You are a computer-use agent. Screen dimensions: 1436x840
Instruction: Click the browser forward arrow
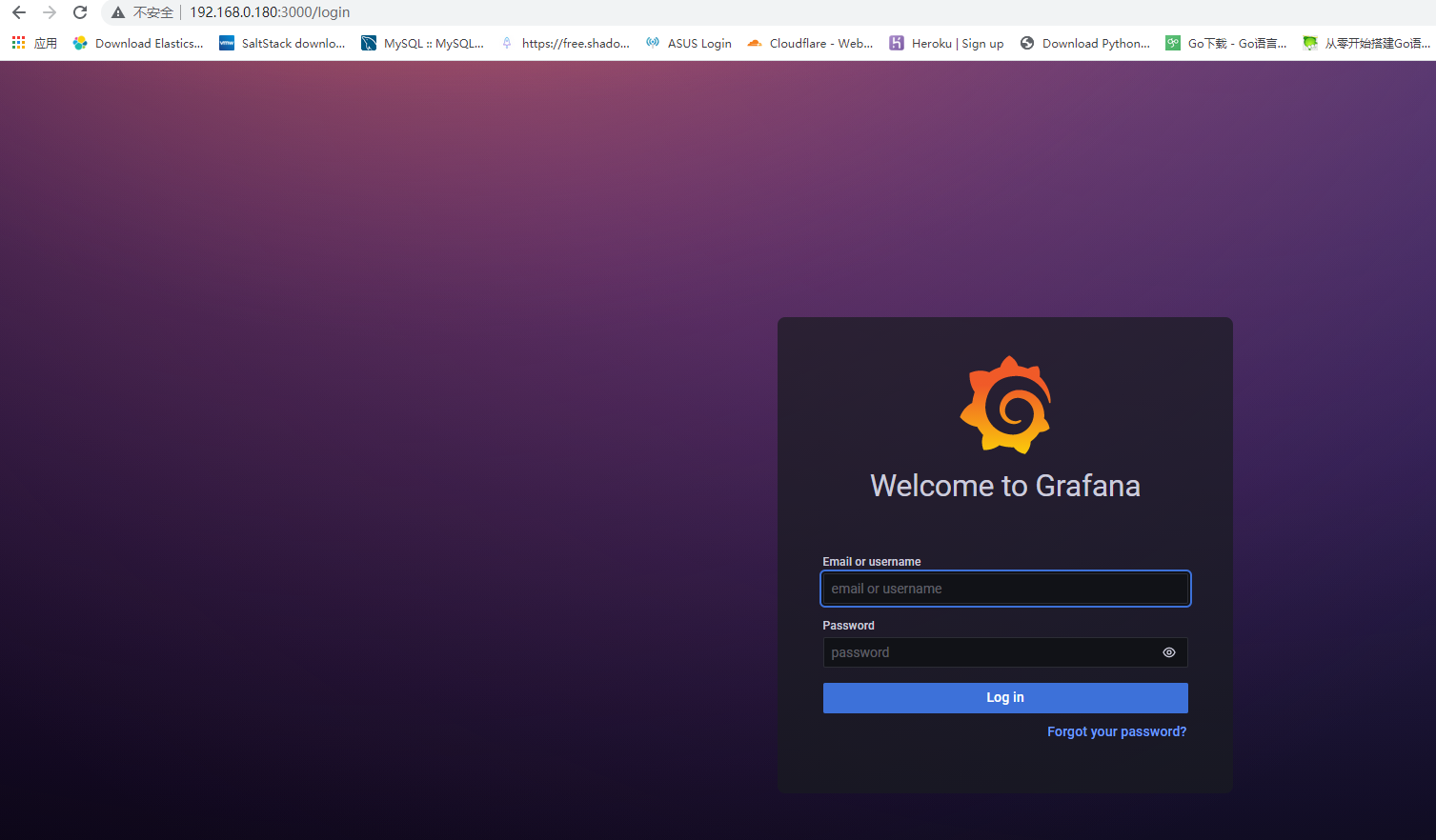[x=50, y=12]
